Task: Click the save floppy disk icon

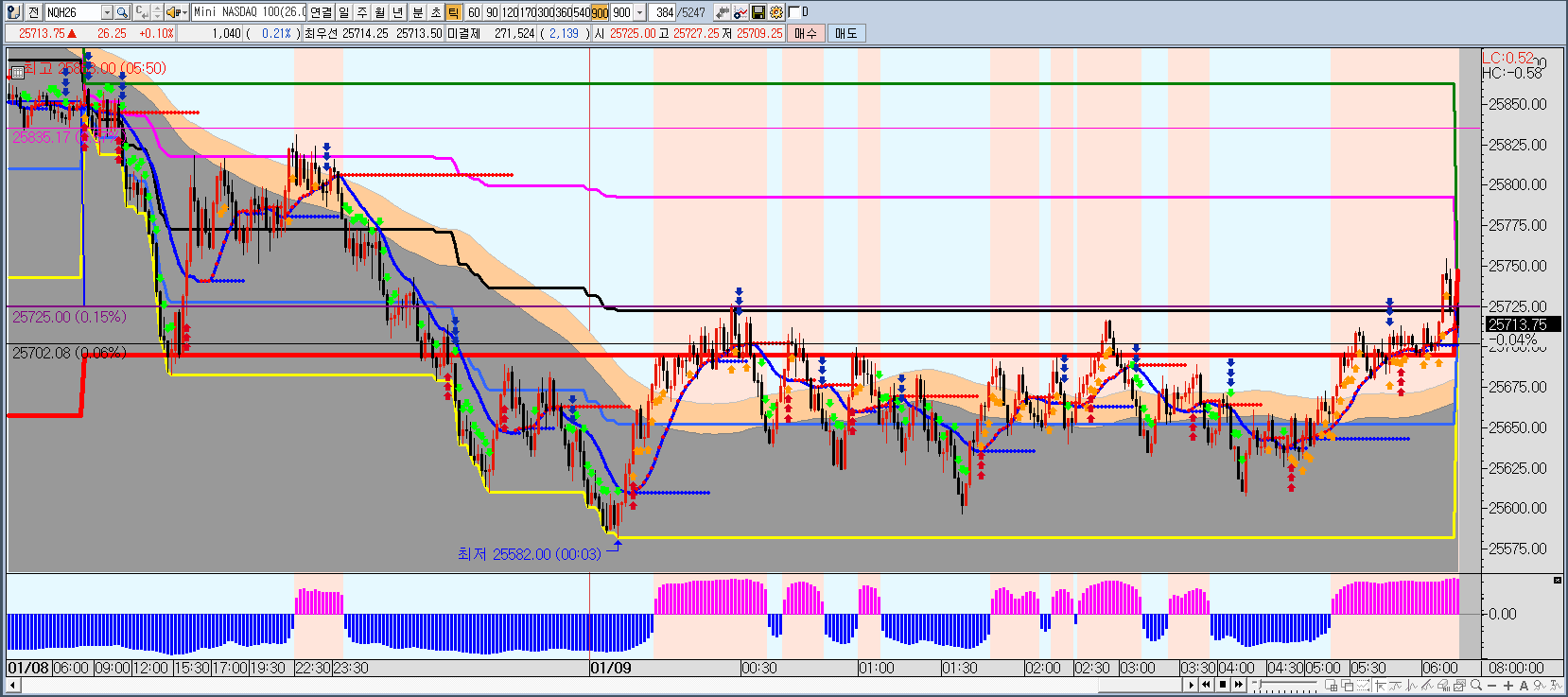Action: (758, 12)
